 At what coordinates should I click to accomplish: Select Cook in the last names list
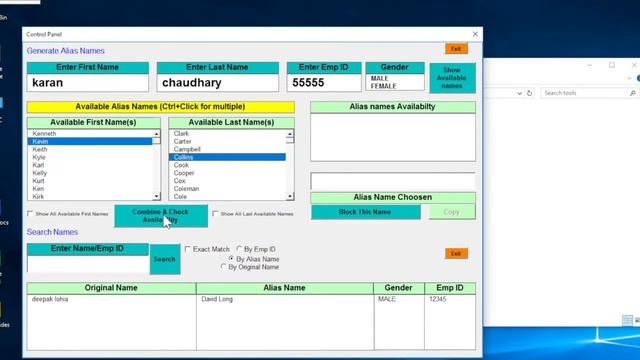[227, 165]
